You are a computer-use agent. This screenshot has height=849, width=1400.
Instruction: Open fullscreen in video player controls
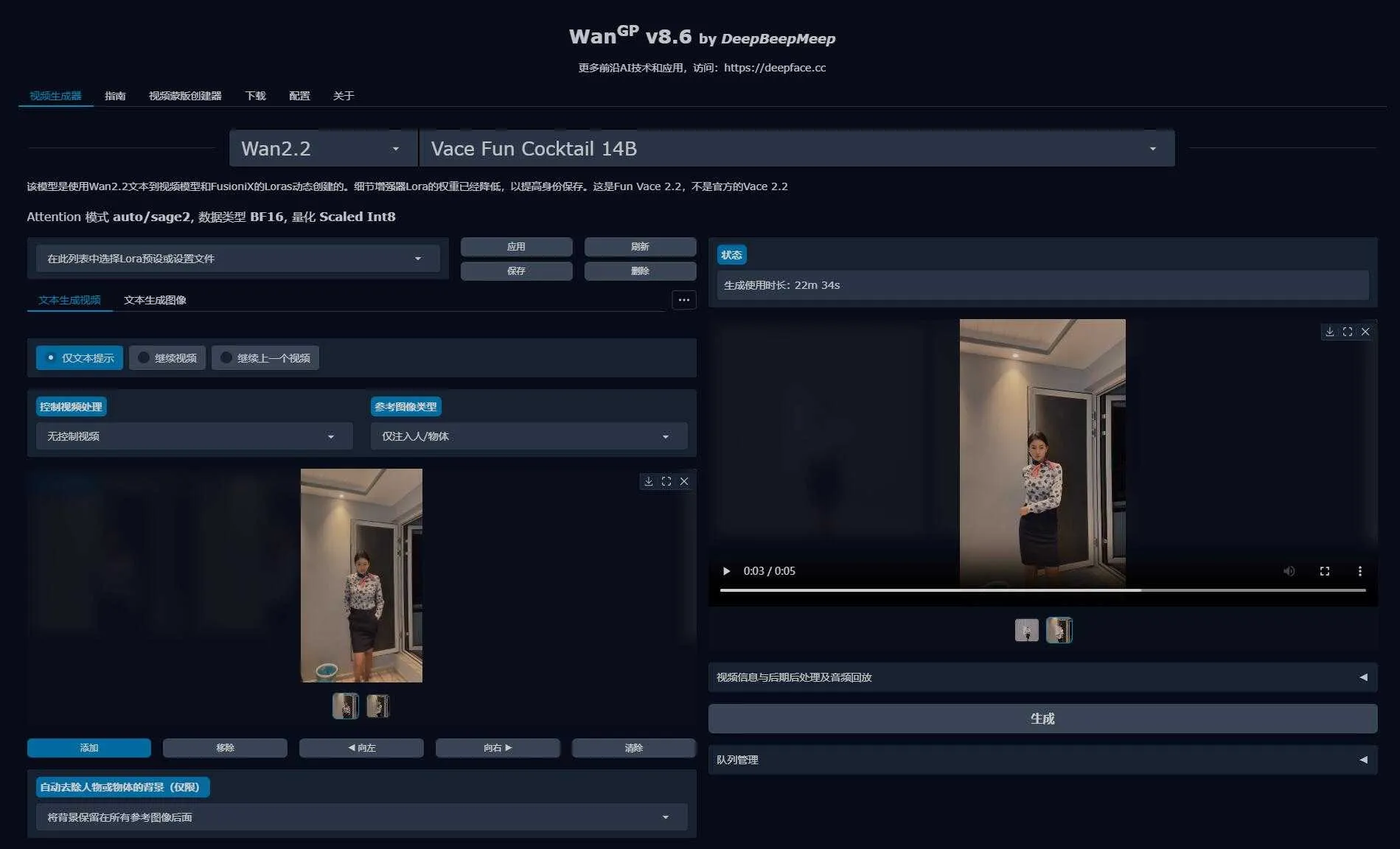[x=1324, y=571]
